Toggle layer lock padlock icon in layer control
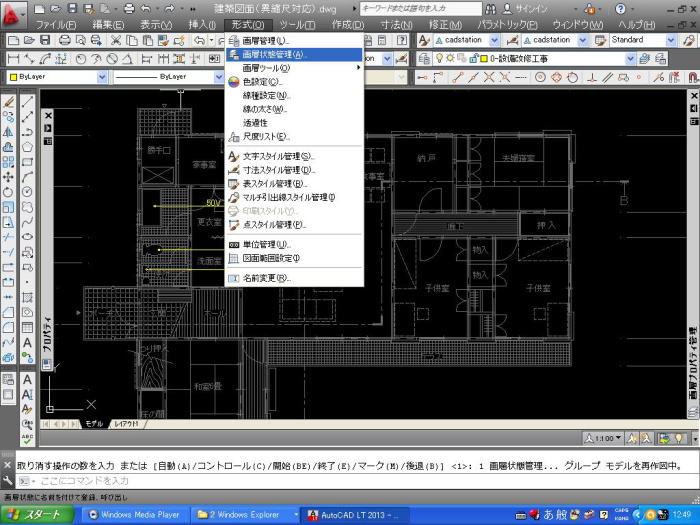Image resolution: width=700 pixels, height=525 pixels. [x=474, y=58]
